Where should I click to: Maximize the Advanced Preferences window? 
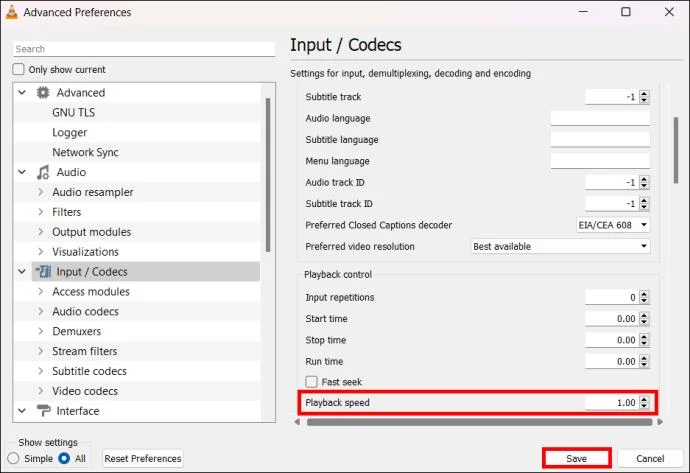click(626, 12)
